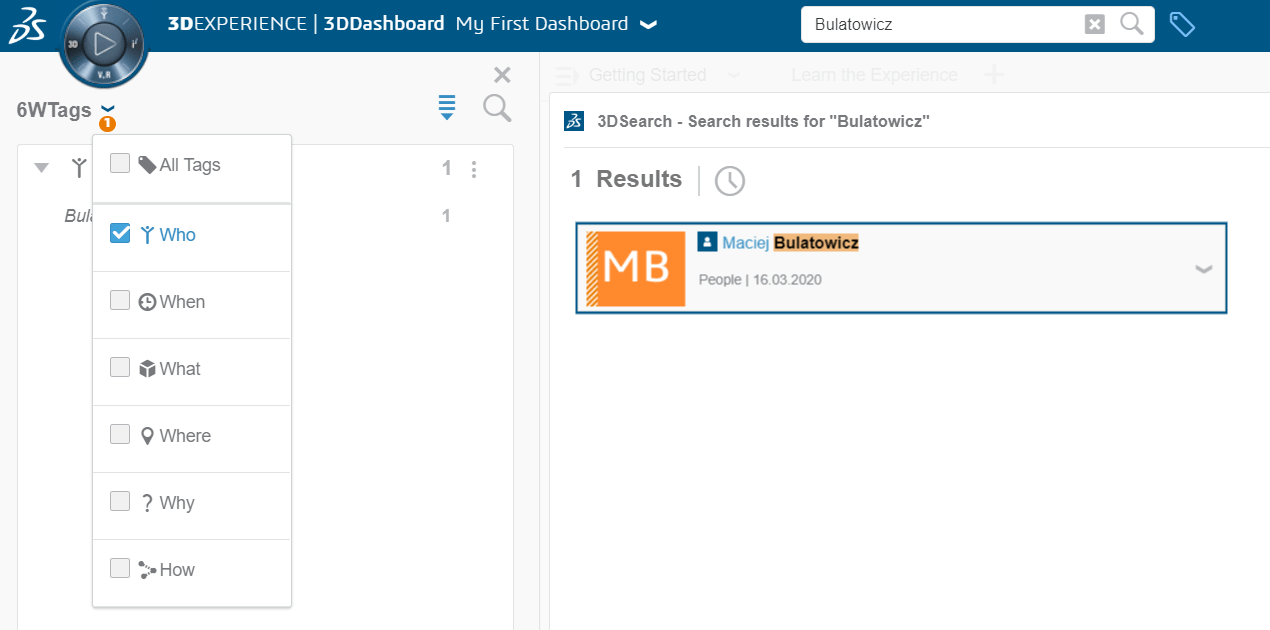
Task: Close the 6WTags side panel
Action: pyautogui.click(x=502, y=75)
